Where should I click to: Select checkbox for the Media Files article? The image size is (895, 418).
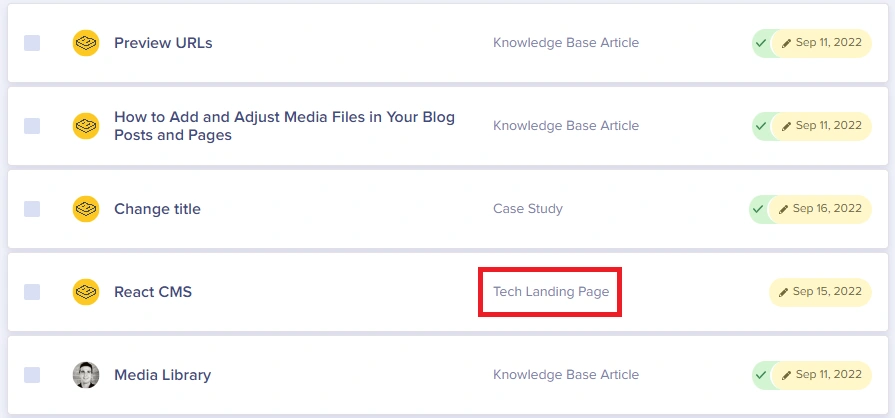point(32,126)
